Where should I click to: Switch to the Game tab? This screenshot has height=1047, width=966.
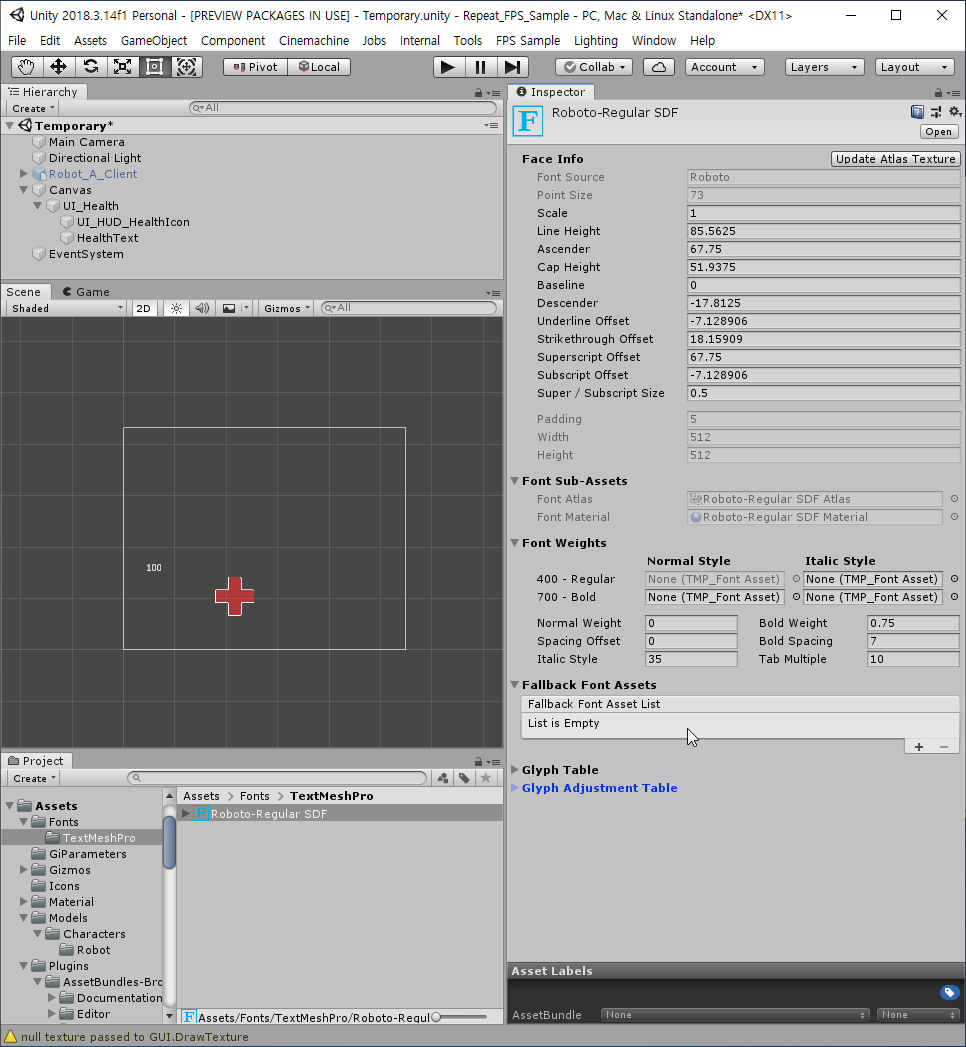(x=86, y=292)
